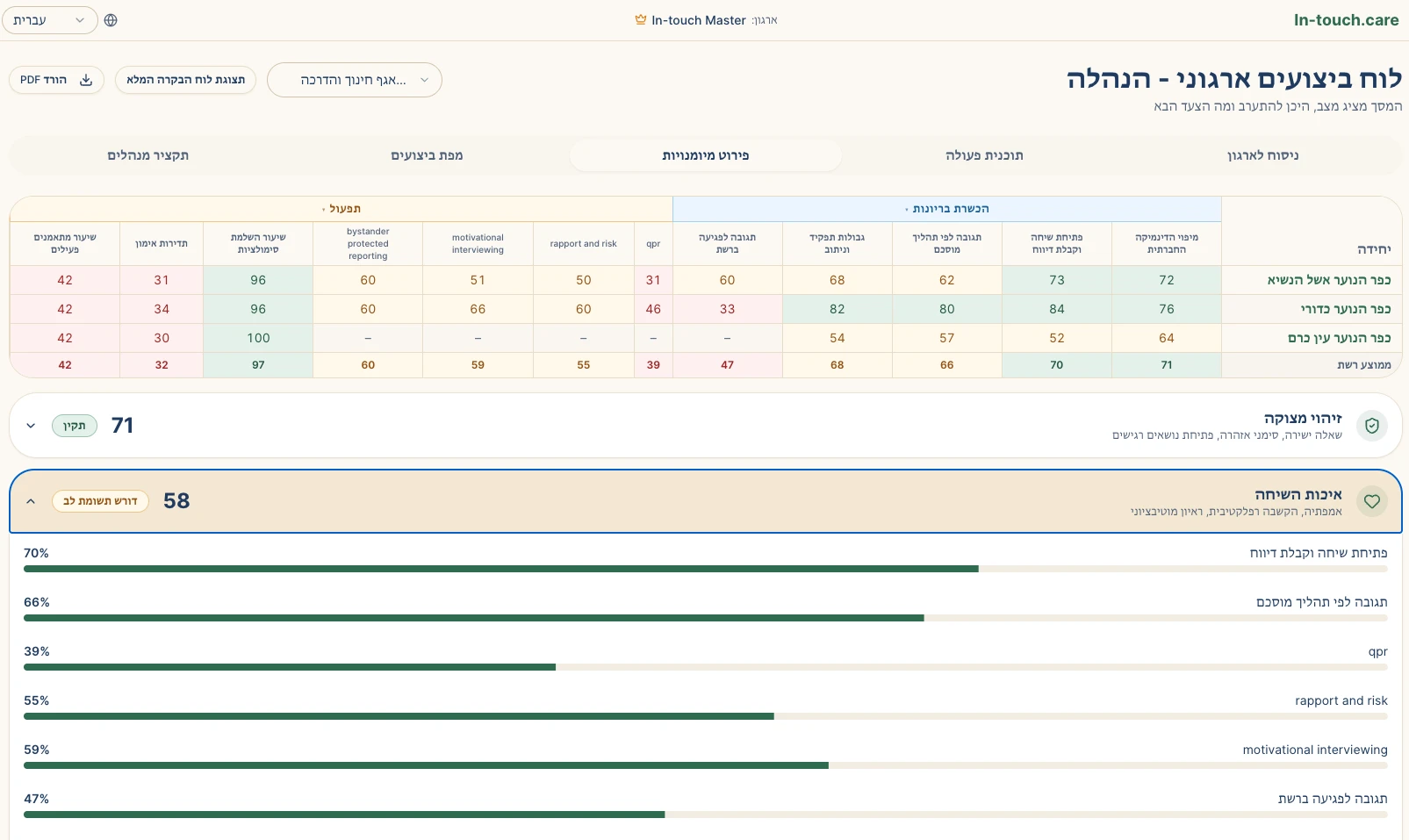Image resolution: width=1409 pixels, height=840 pixels.
Task: Click the globe language icon
Action: pos(111,20)
